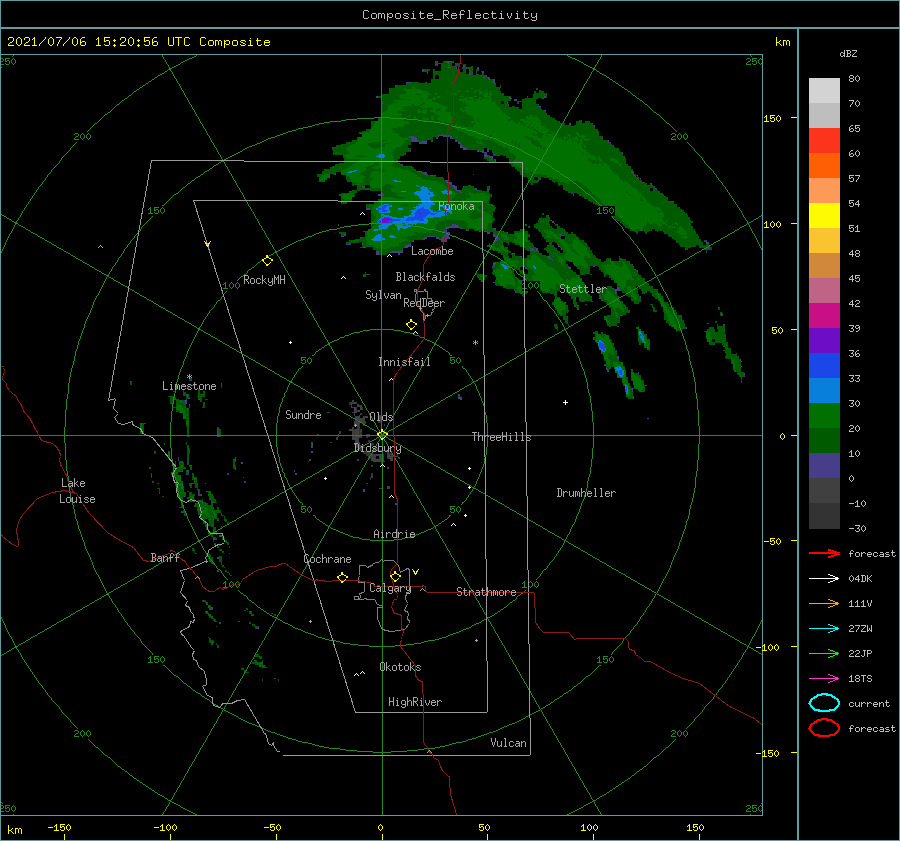This screenshot has width=900, height=841.
Task: Click the yellow diamond marker near RockyMH
Action: pos(267,261)
